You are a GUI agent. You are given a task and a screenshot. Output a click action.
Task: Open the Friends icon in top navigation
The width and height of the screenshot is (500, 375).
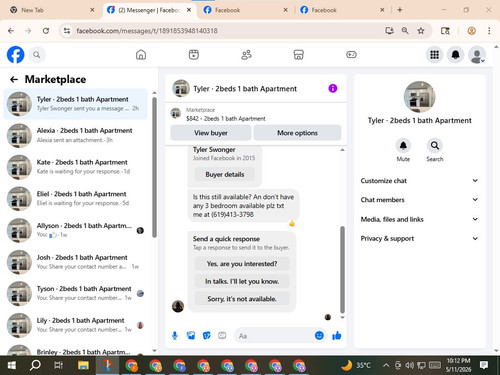point(246,55)
